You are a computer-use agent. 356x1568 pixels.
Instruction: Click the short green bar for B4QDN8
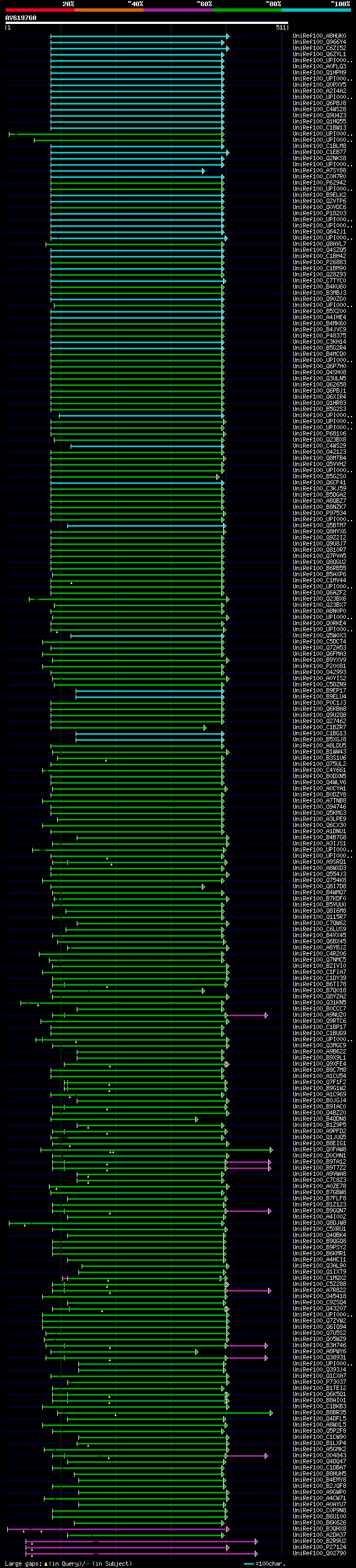(124, 1119)
